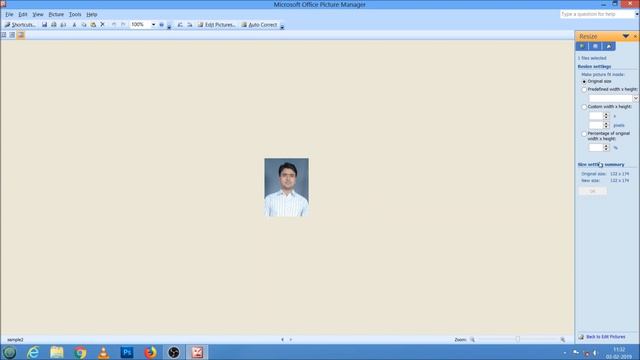This screenshot has width=640, height=360.
Task: Open File Explorer from the taskbar
Action: point(57,352)
